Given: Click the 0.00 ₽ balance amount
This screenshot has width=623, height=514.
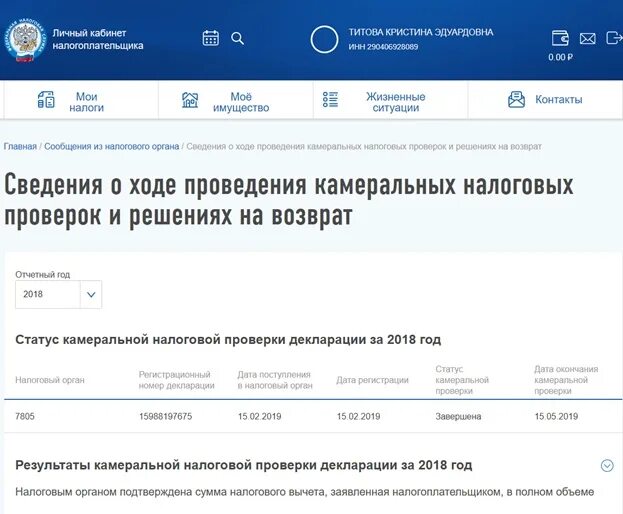Looking at the screenshot, I should pos(560,57).
